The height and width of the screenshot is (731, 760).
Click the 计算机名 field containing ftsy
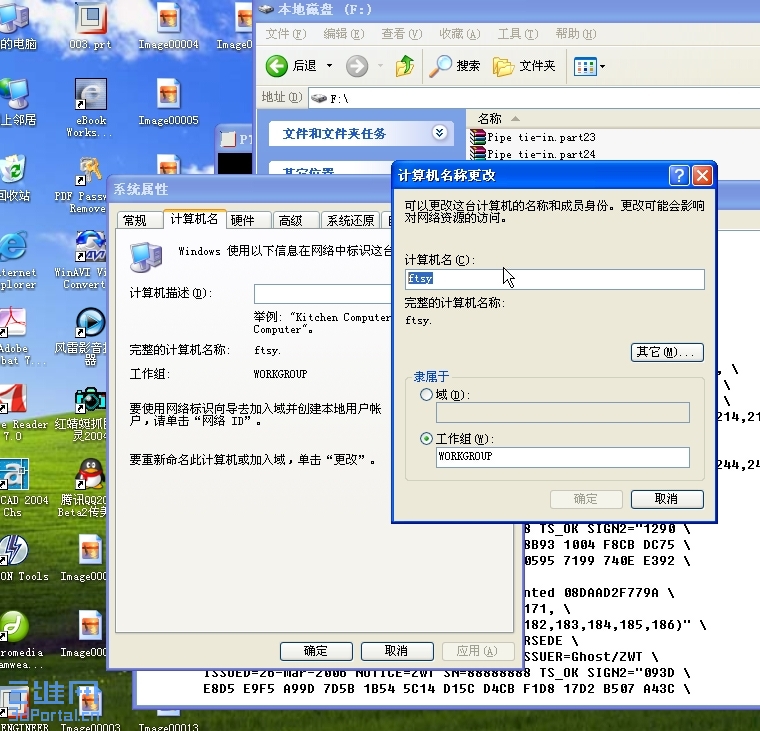[554, 279]
